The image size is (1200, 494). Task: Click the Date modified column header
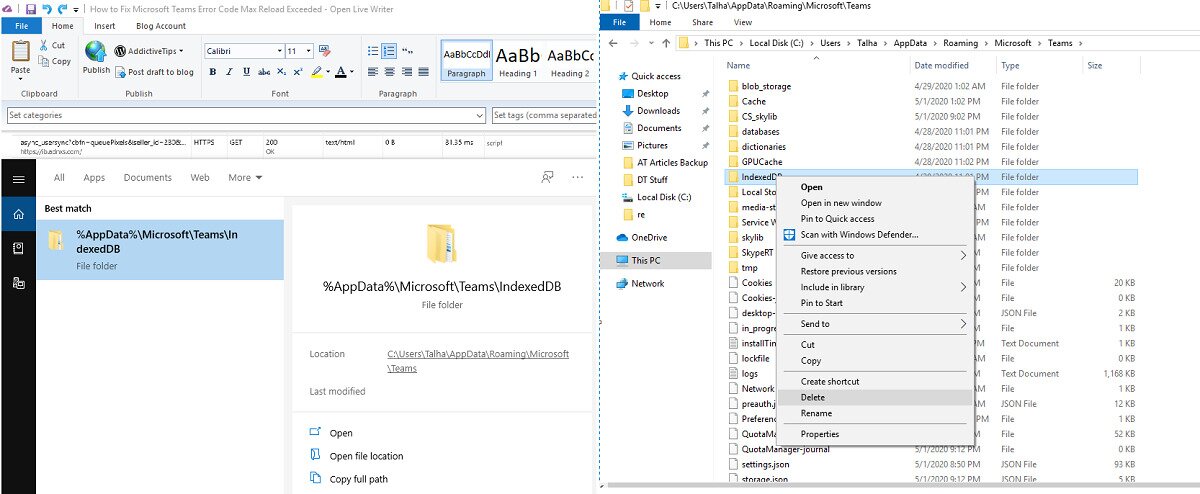coord(941,65)
